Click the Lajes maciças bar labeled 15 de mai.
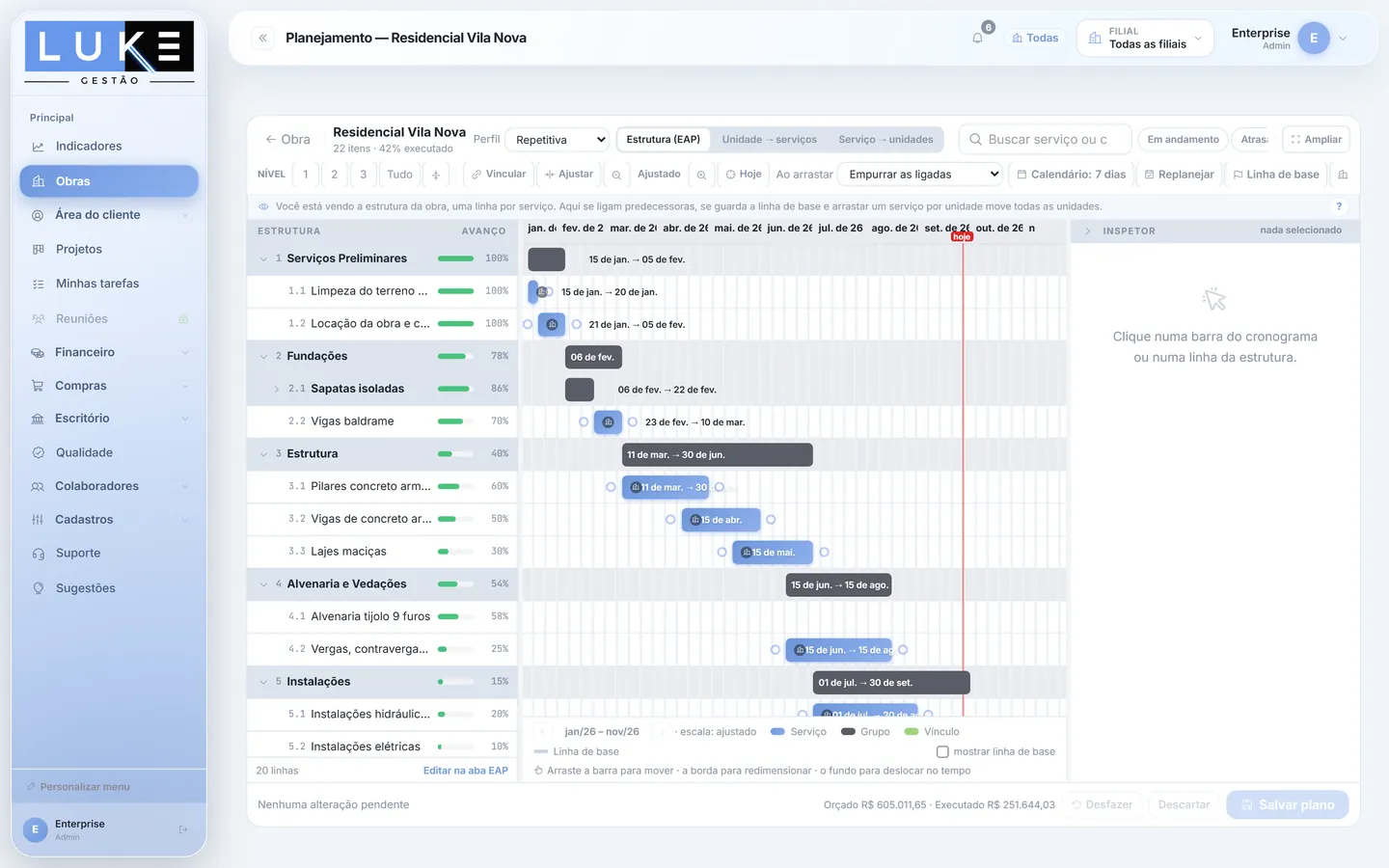The image size is (1389, 868). [x=773, y=553]
